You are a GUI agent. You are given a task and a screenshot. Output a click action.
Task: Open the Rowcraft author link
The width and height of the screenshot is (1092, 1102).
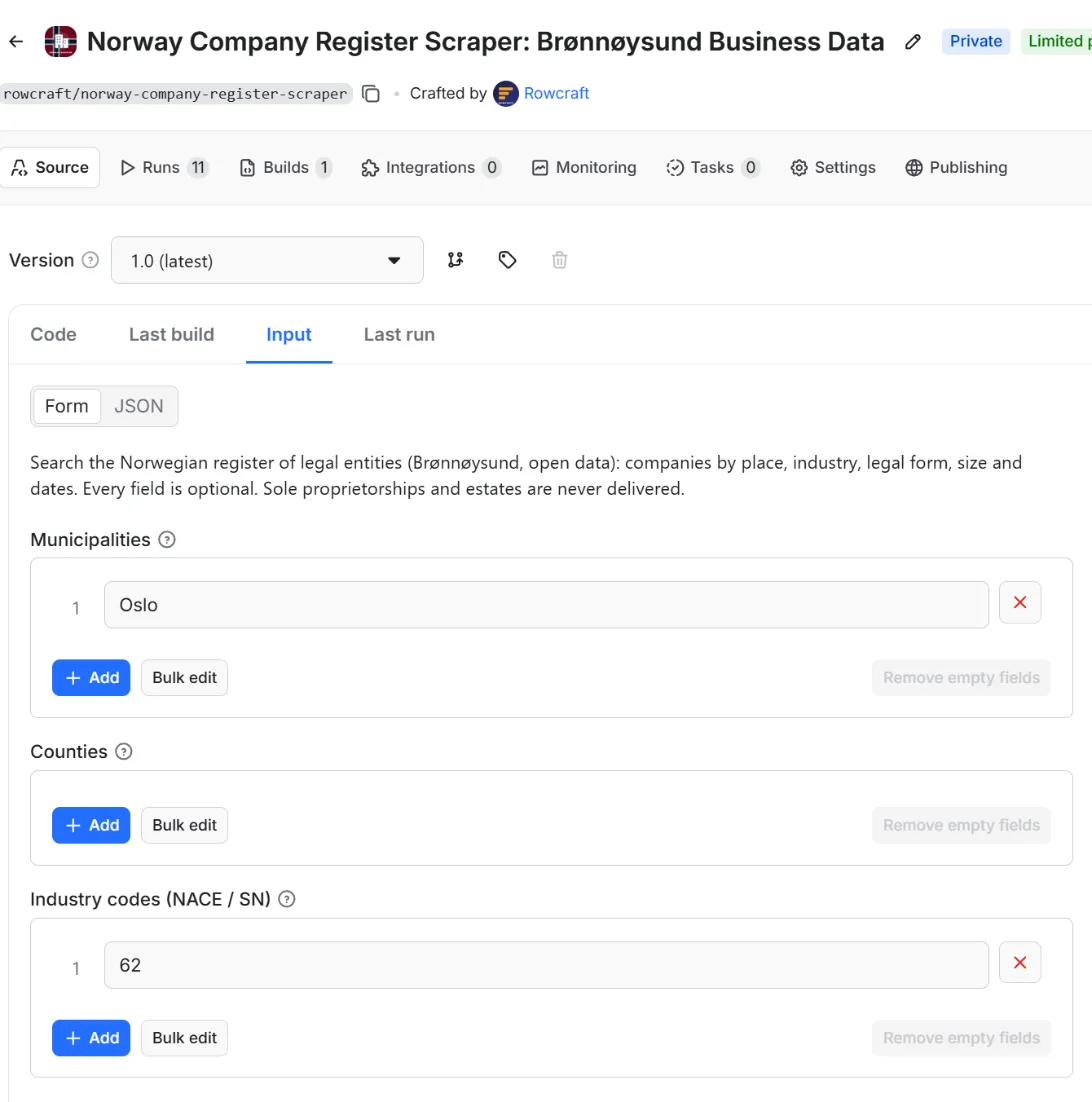556,93
